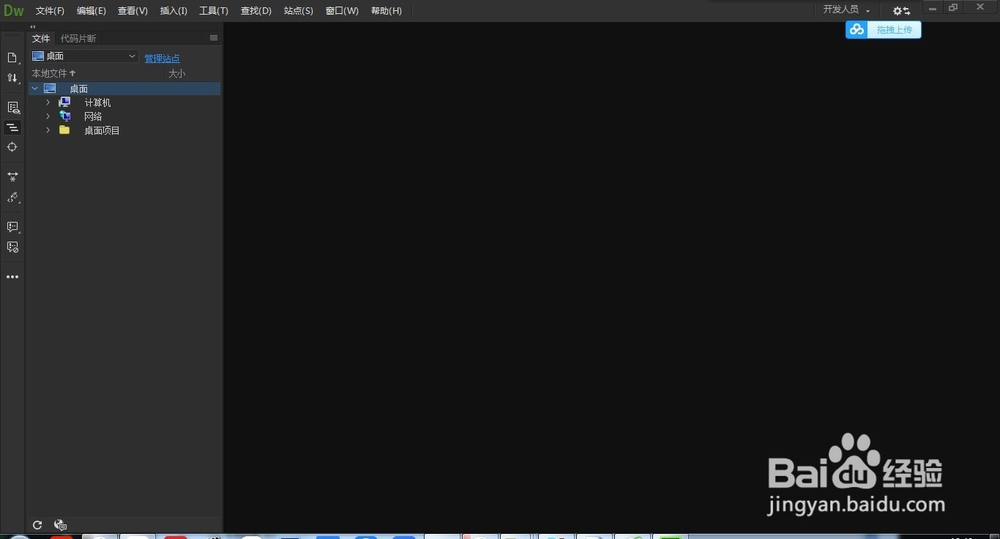Select the 桌面 root row label
The height and width of the screenshot is (539, 1000).
click(79, 89)
